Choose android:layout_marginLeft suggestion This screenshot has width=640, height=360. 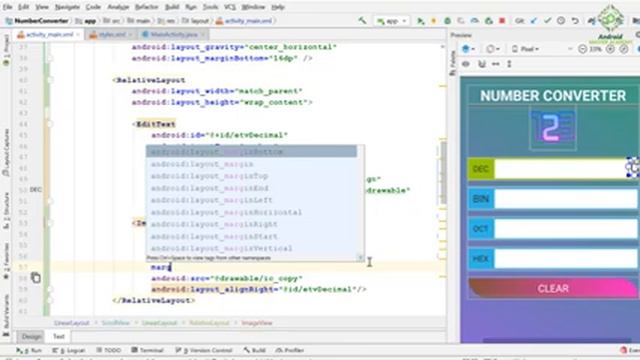coord(251,200)
